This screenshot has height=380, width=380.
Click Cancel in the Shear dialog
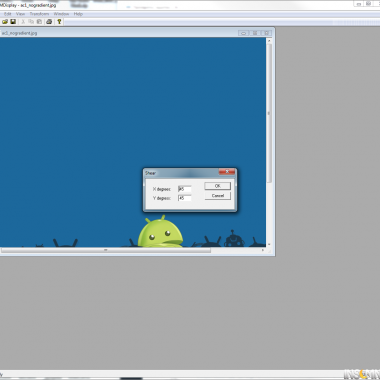point(217,196)
